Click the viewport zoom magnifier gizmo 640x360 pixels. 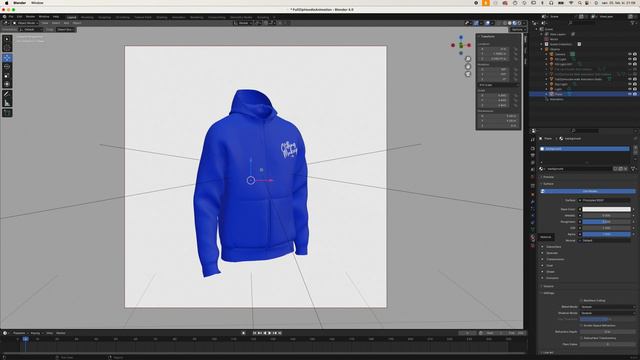pyautogui.click(x=468, y=59)
